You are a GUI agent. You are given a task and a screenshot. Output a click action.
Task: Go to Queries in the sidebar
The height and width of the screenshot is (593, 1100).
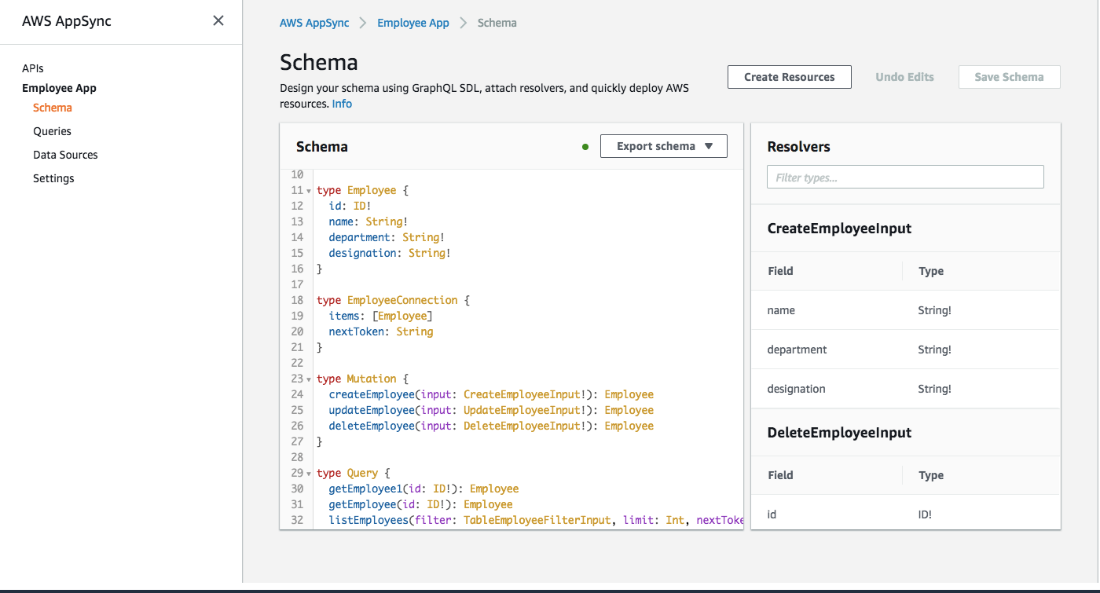coord(52,131)
